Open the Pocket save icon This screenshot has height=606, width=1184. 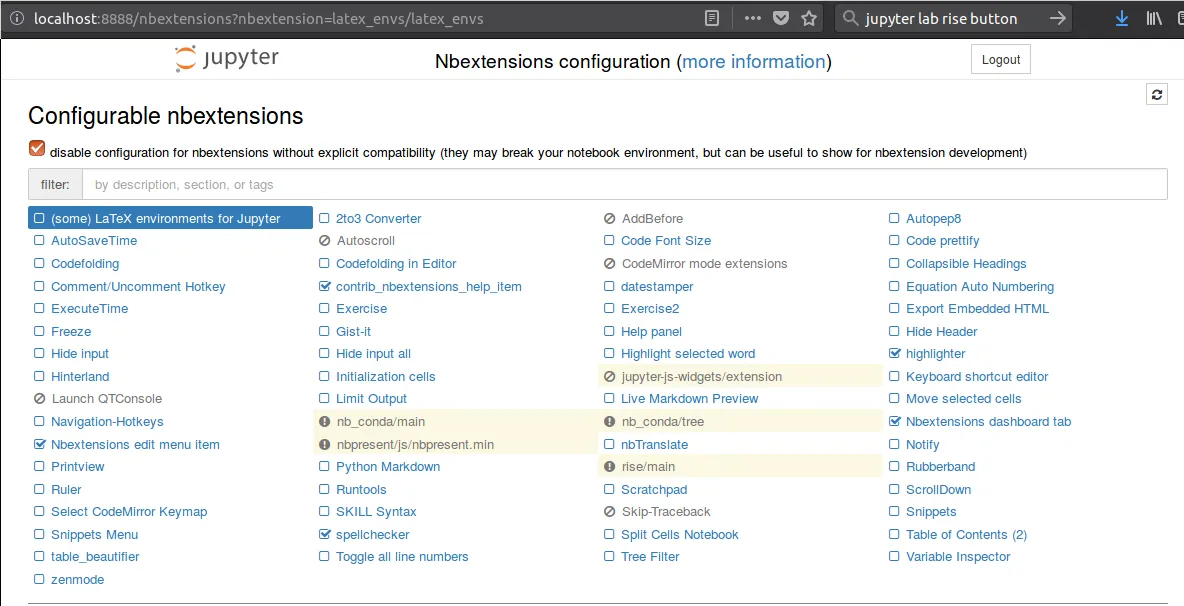tap(781, 18)
